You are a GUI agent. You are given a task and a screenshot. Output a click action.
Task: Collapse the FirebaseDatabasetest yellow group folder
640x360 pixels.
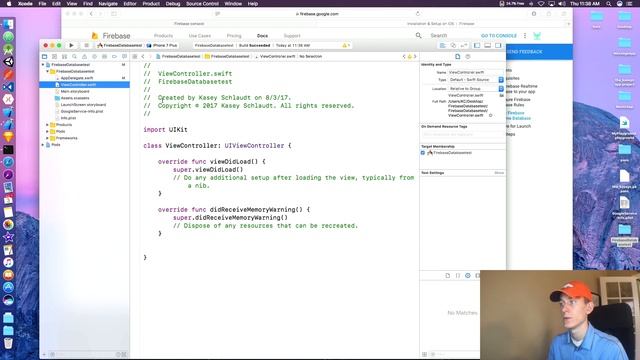(x=47, y=71)
